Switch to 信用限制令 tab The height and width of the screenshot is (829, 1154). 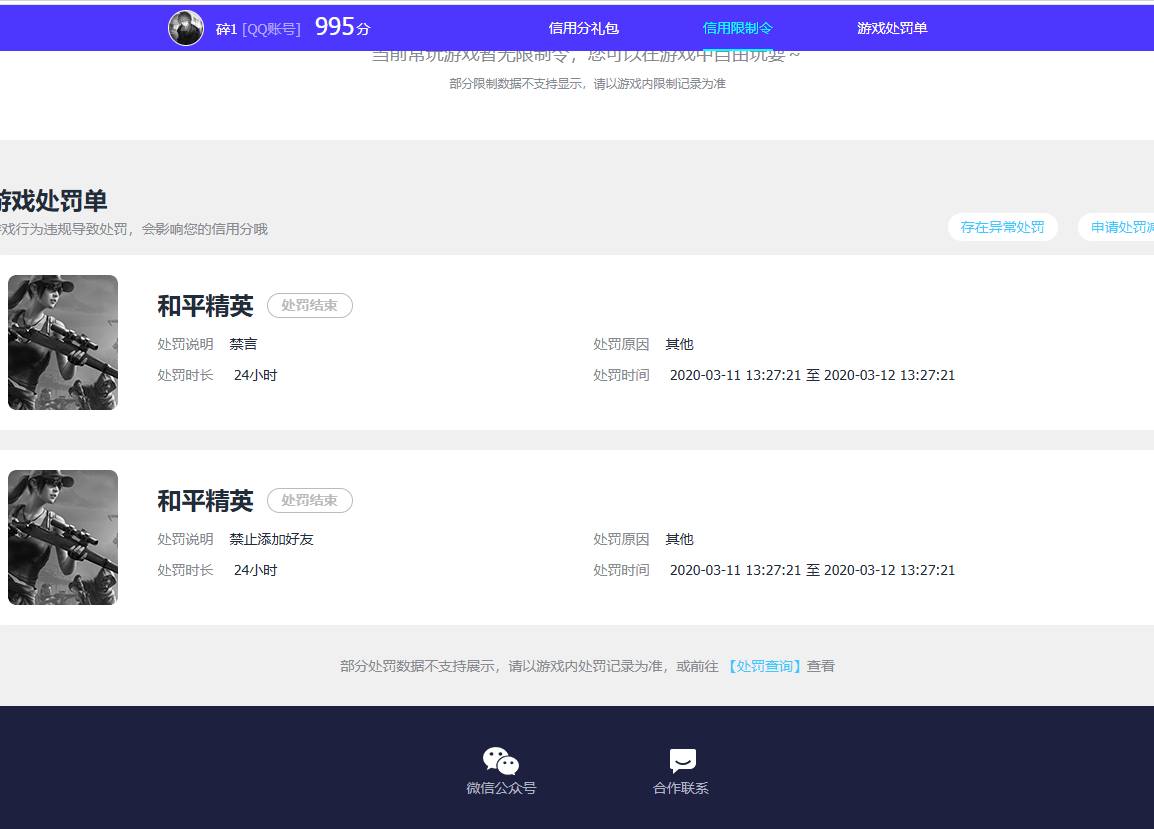coord(737,28)
